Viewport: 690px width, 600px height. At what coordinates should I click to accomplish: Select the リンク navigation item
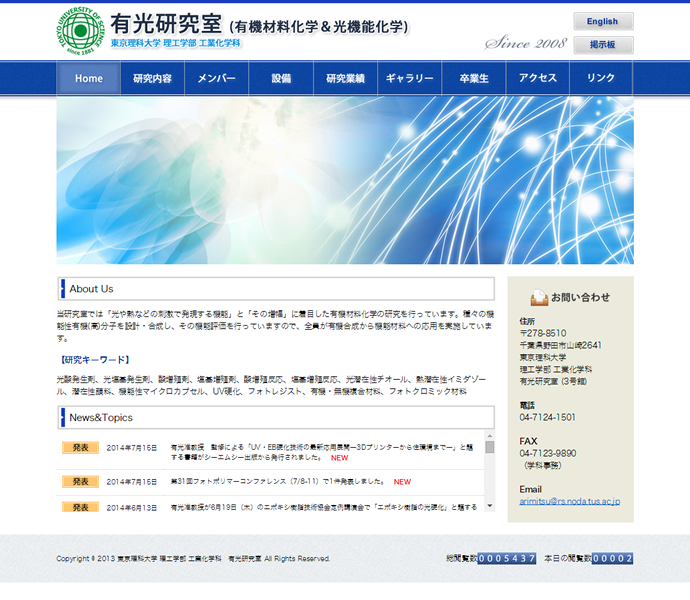coord(601,78)
